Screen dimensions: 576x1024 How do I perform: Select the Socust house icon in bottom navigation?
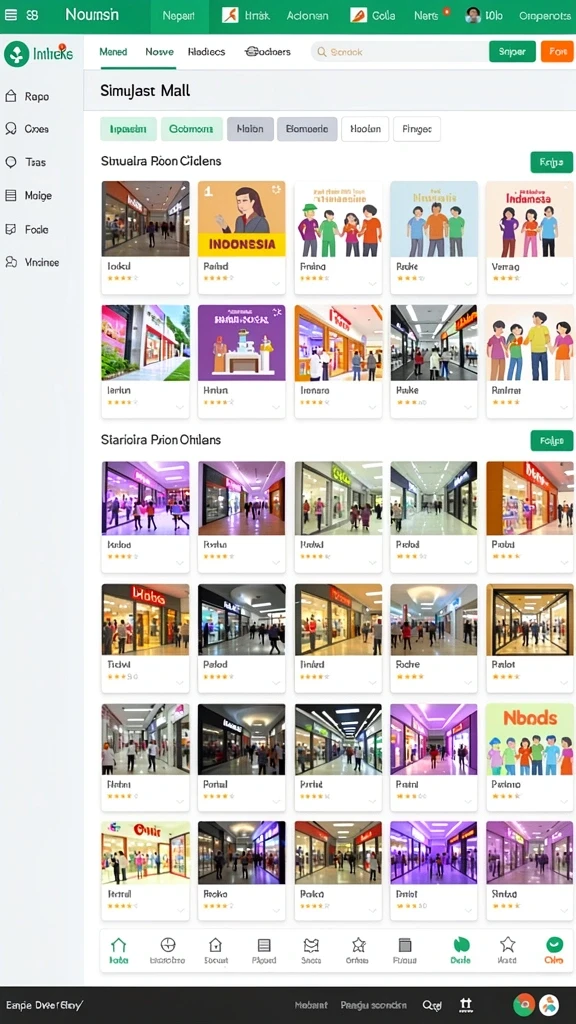(216, 945)
